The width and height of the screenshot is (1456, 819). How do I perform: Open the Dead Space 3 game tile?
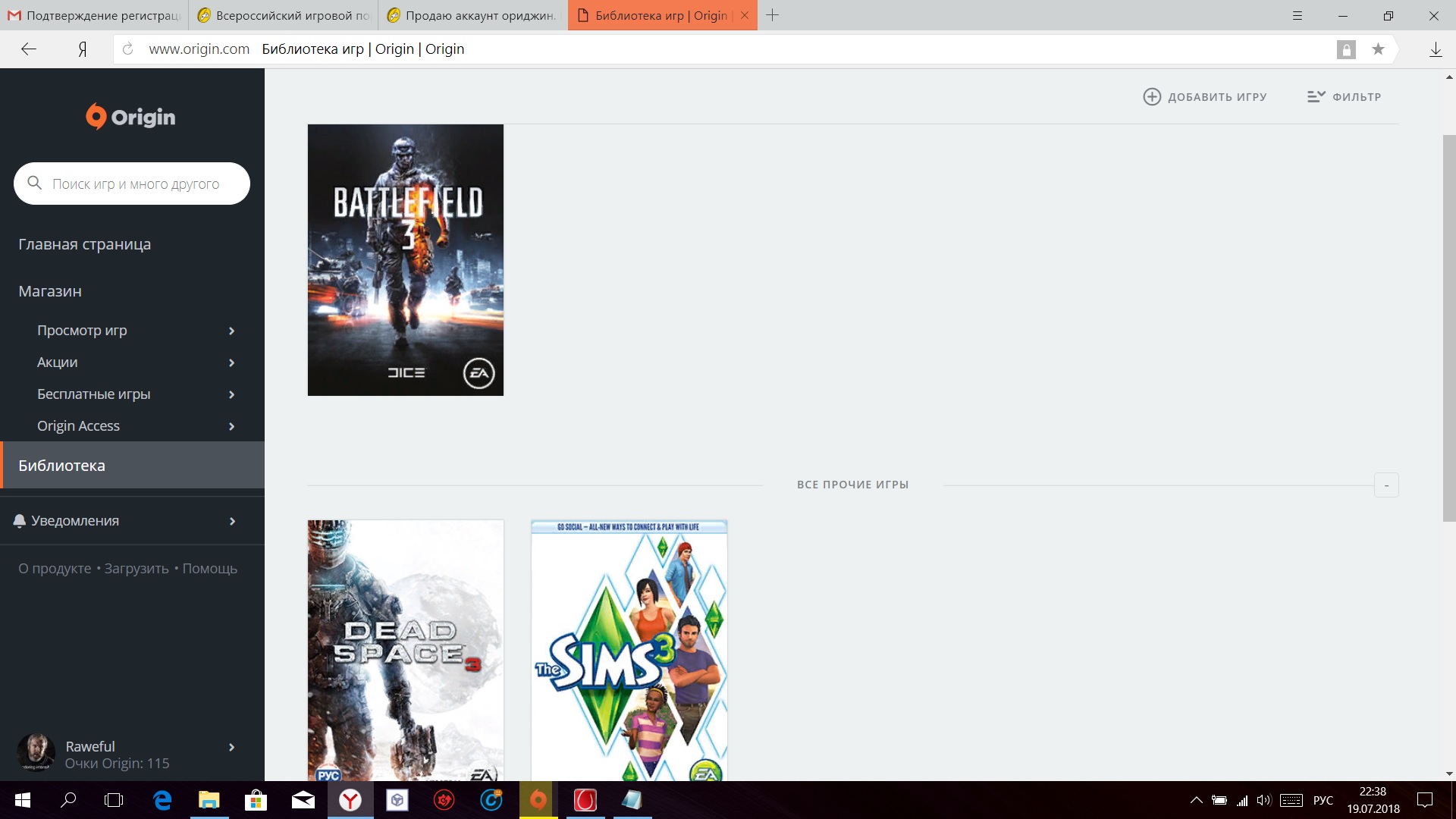pyautogui.click(x=406, y=651)
